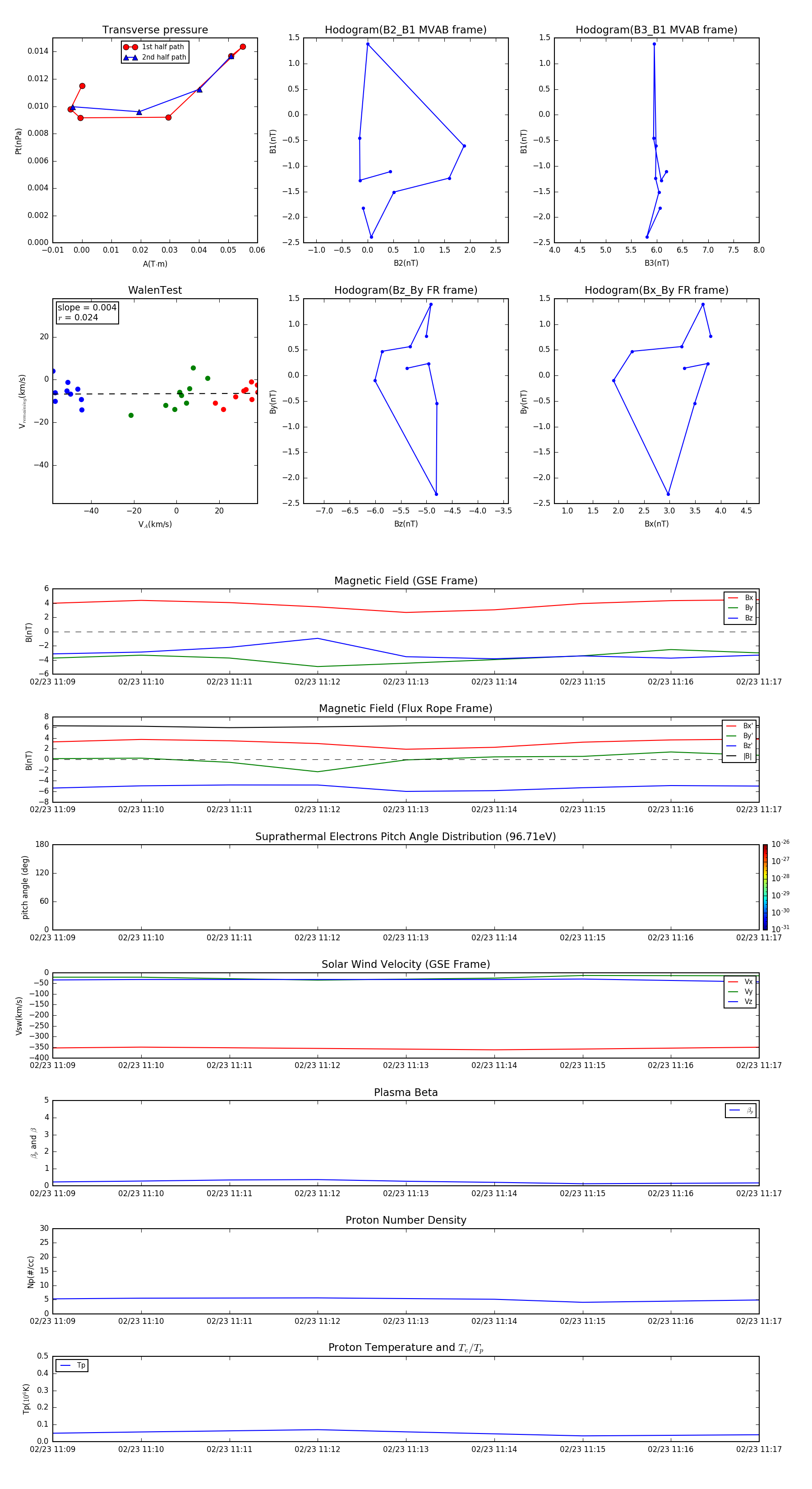Click the 'Vx' entry in velocity legend
This screenshot has height=1489, width=812.
(740, 981)
